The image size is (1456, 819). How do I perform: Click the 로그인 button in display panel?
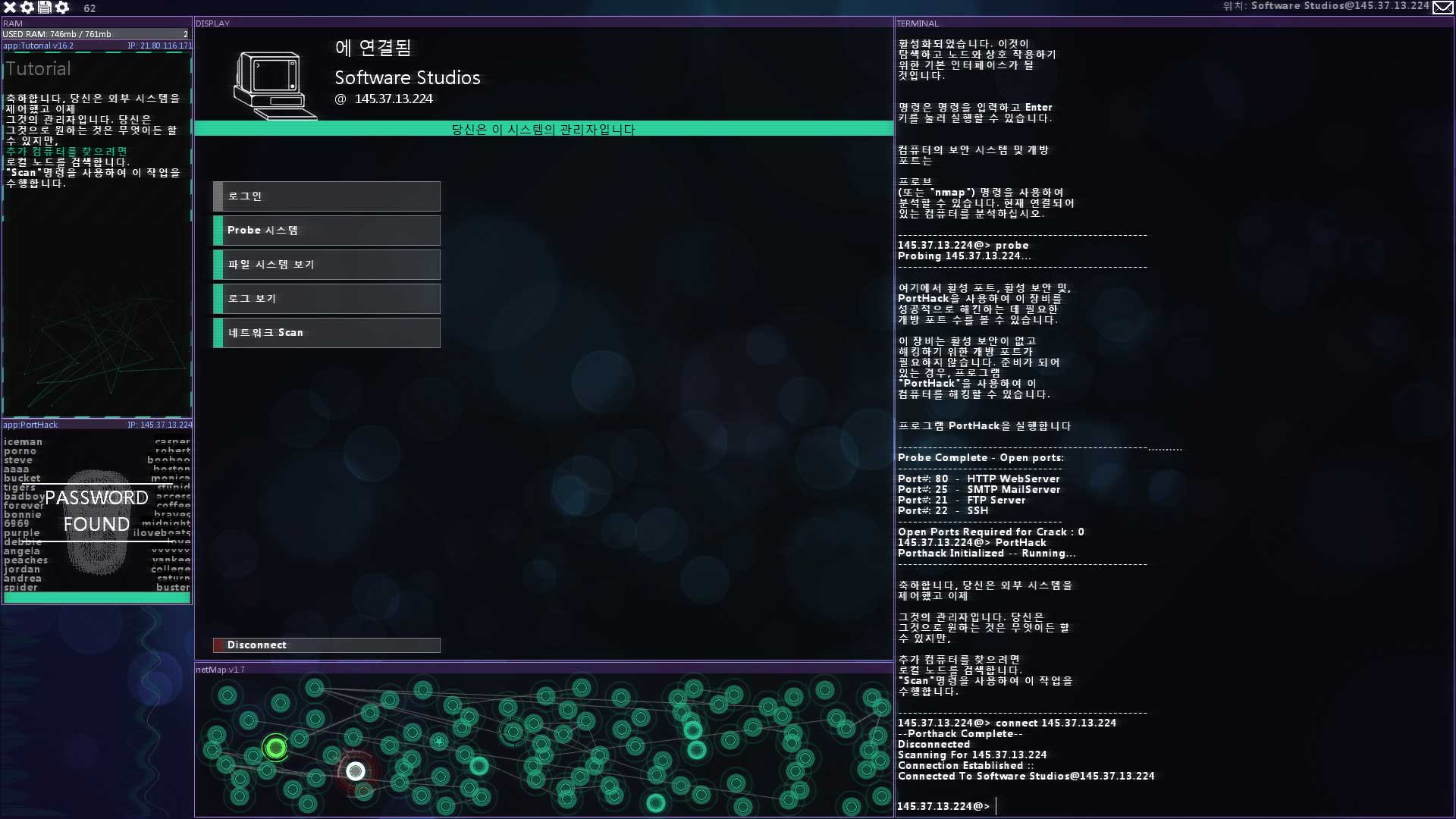click(327, 195)
